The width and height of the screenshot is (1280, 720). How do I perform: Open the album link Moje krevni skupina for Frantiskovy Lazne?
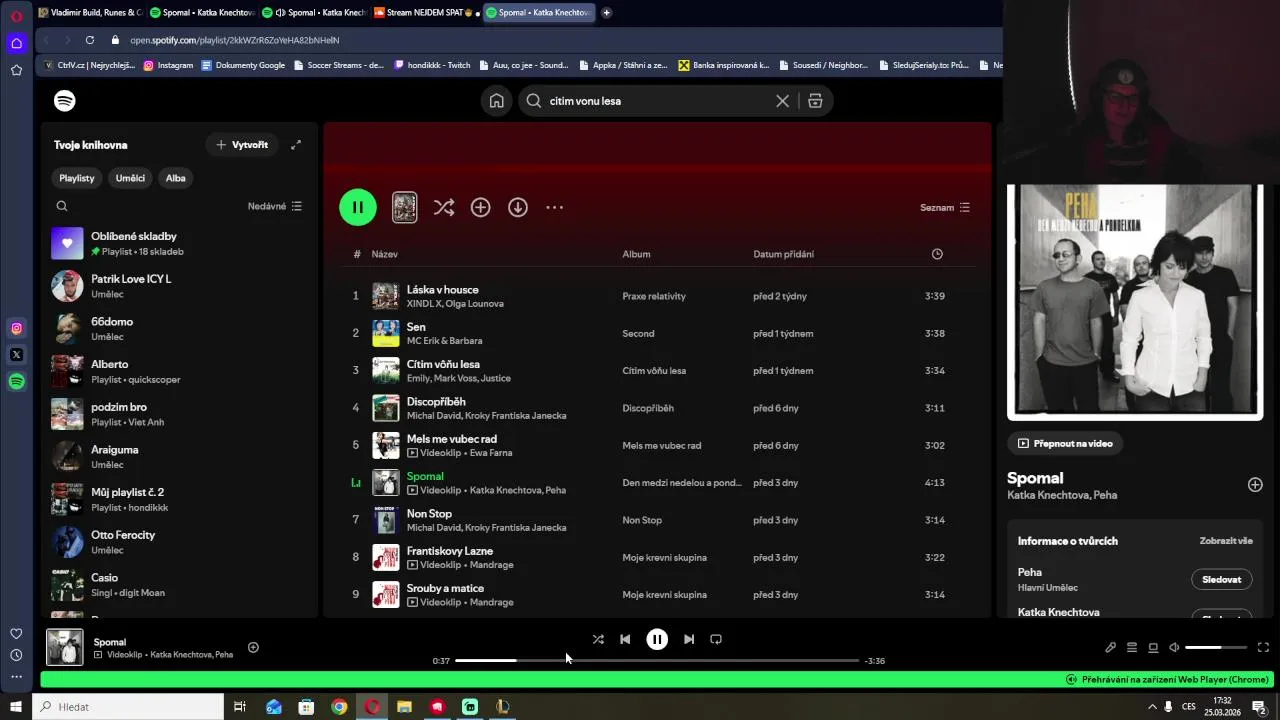[664, 558]
